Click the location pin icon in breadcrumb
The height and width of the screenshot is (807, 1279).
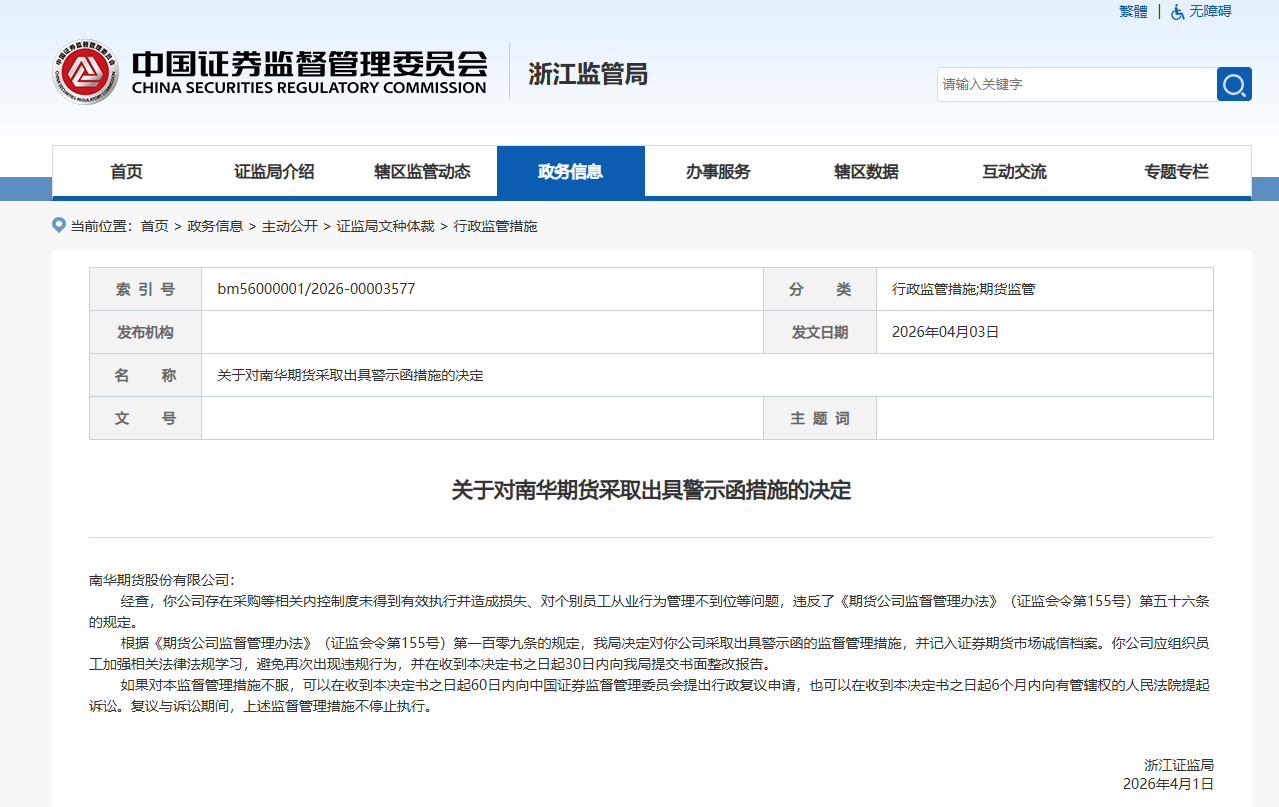(x=59, y=226)
